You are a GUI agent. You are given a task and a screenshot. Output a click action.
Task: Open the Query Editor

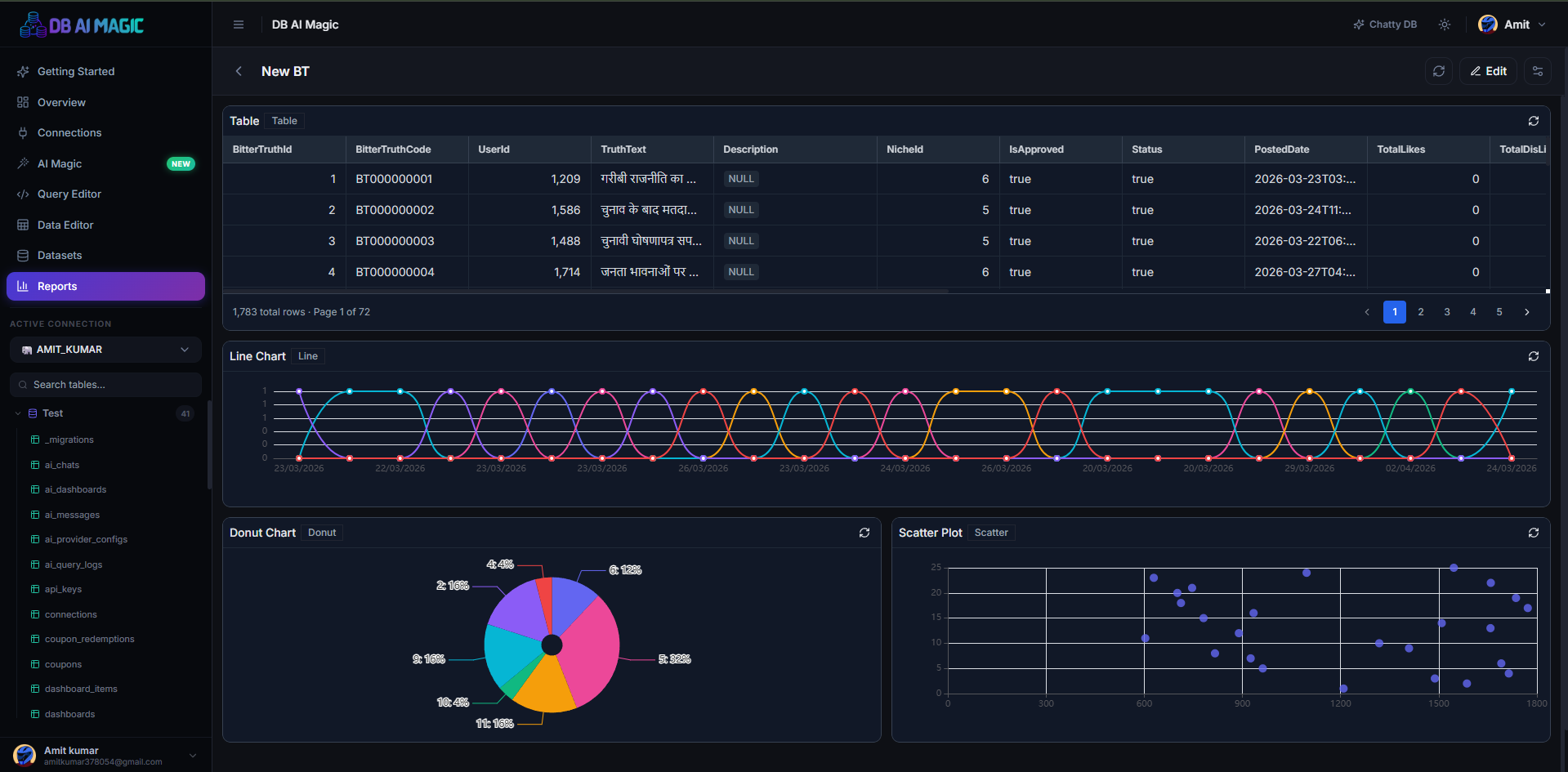105,194
